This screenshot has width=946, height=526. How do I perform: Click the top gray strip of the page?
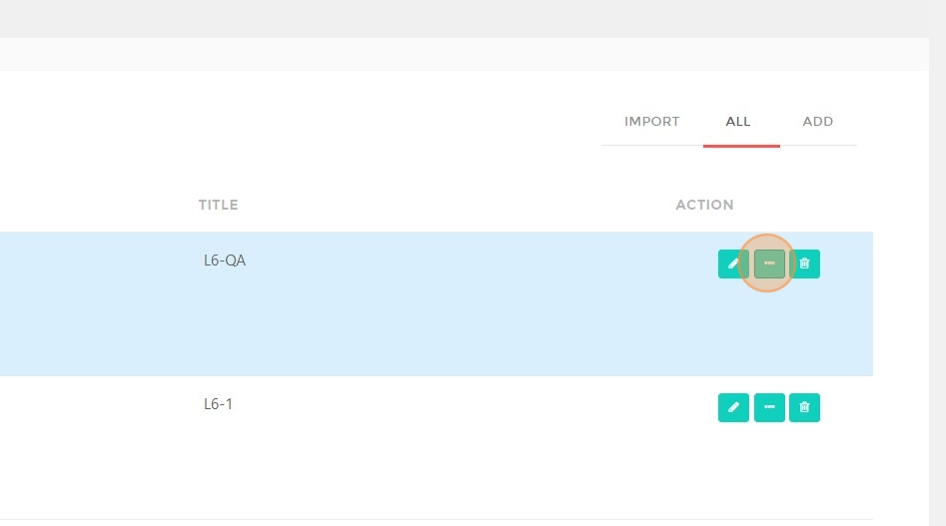click(464, 19)
